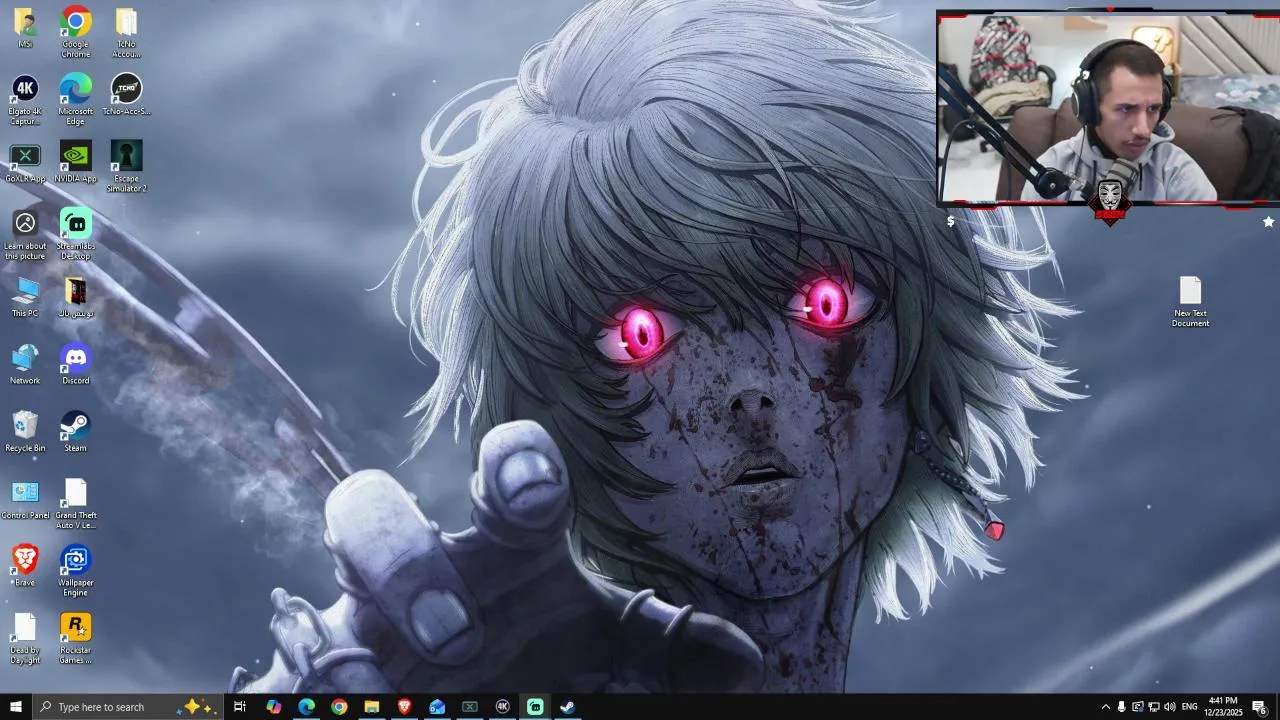Select the Brave browser desktop shortcut
Image resolution: width=1280 pixels, height=720 pixels.
coord(25,566)
